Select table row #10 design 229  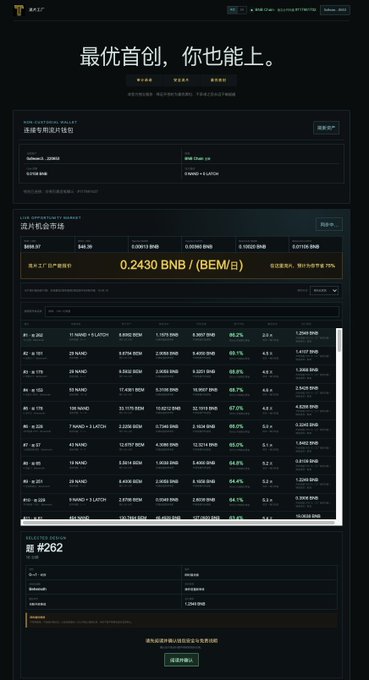click(x=178, y=502)
